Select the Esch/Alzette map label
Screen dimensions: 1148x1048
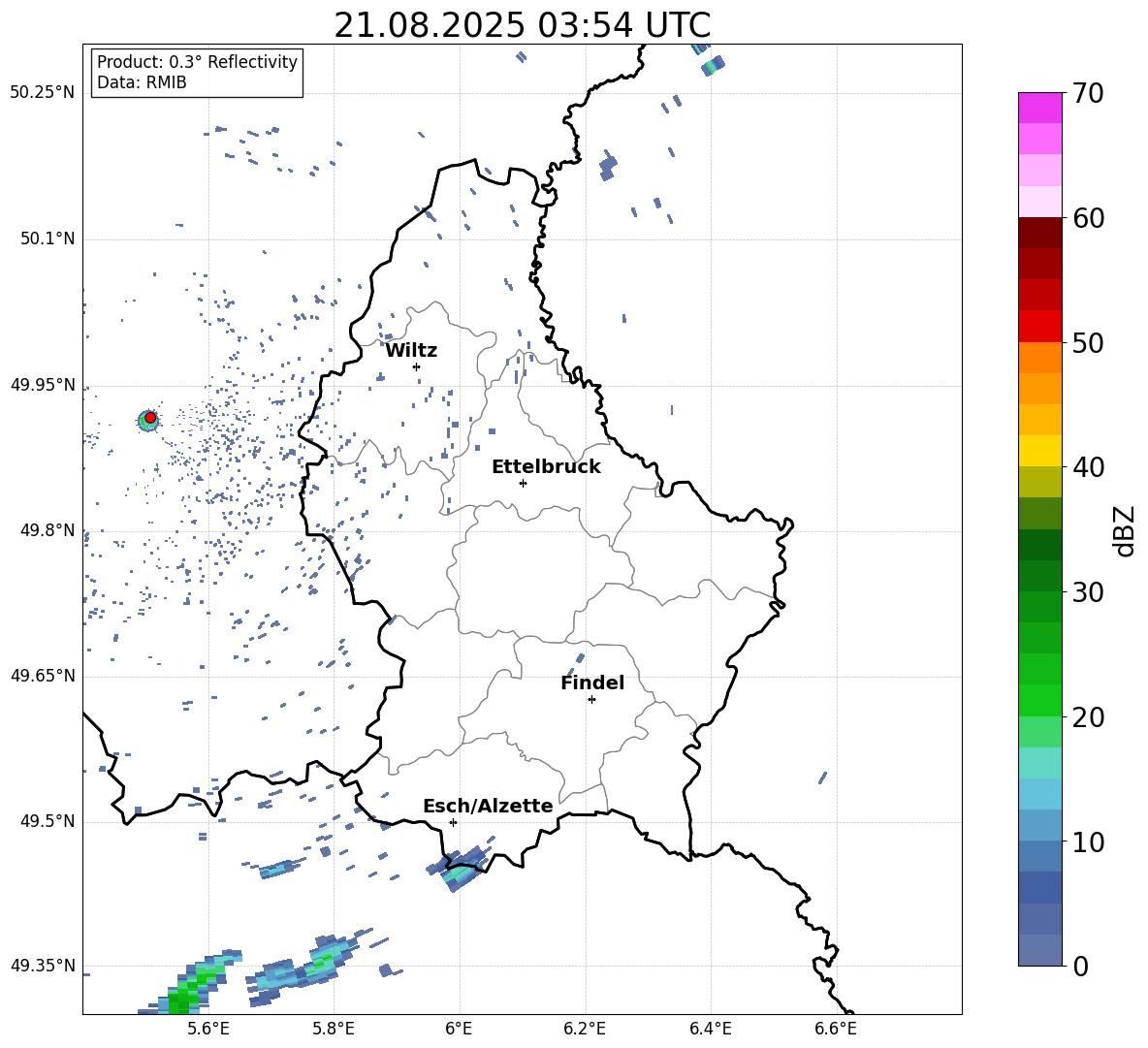(488, 806)
